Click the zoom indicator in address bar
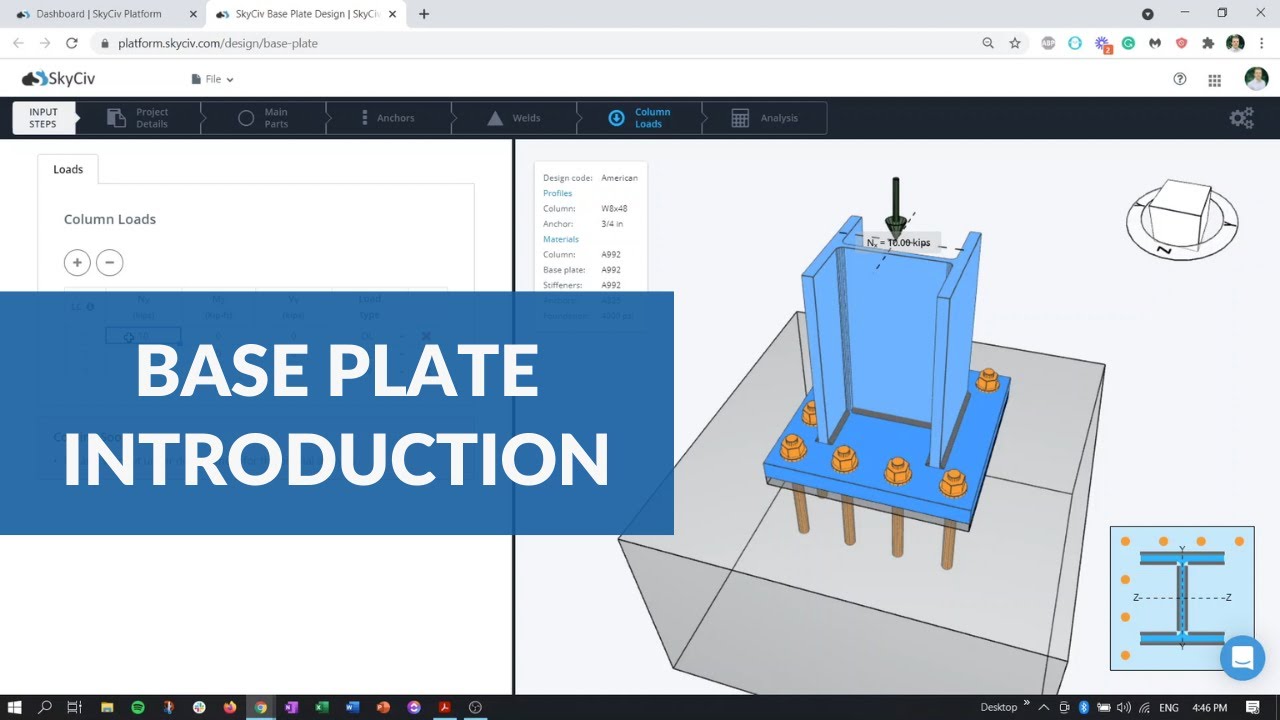 (x=988, y=43)
